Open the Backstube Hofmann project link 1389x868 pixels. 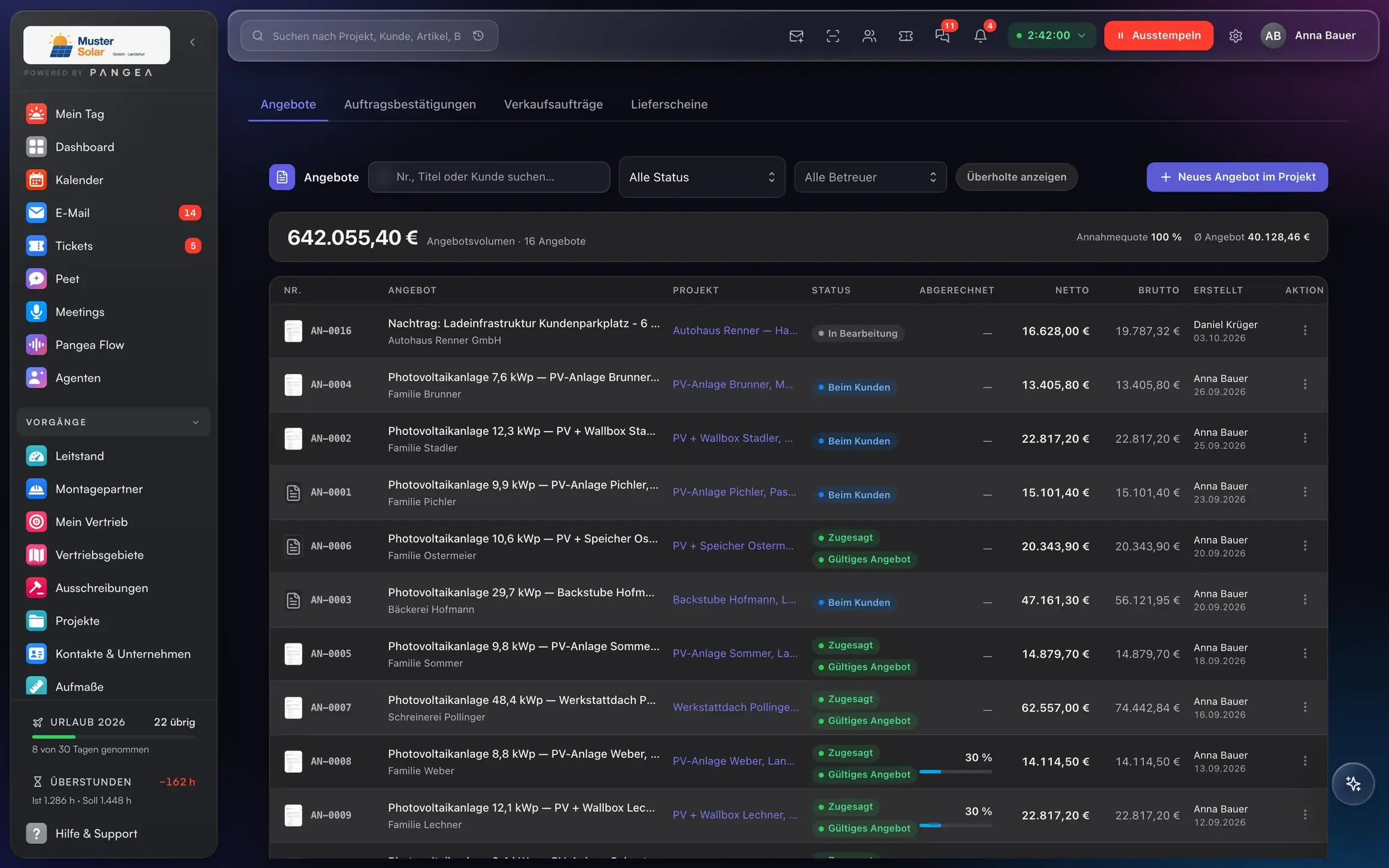pos(735,600)
